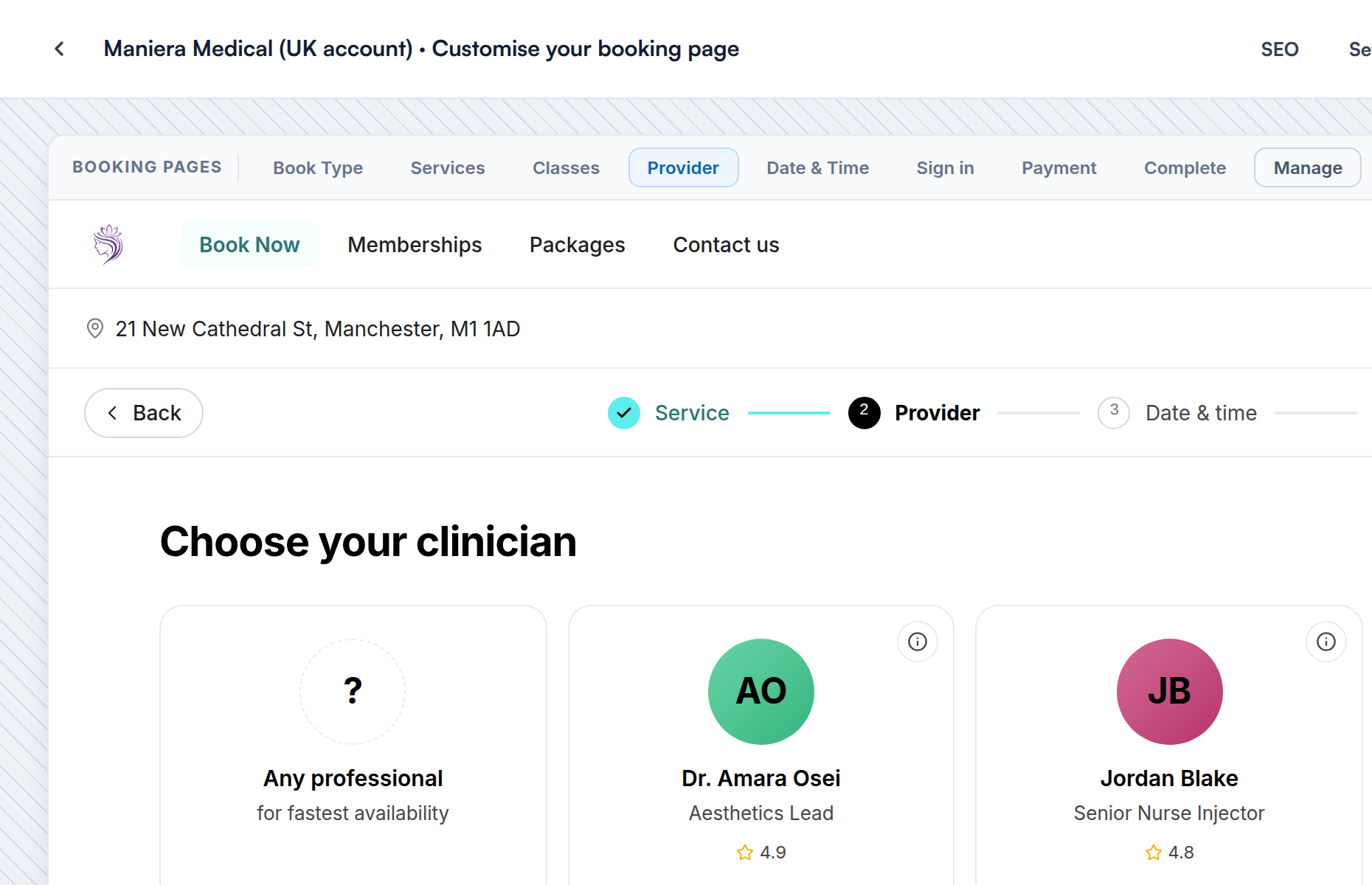Screen dimensions: 1372x885
Task: Open info icon for Jordan Blake
Action: point(1326,642)
